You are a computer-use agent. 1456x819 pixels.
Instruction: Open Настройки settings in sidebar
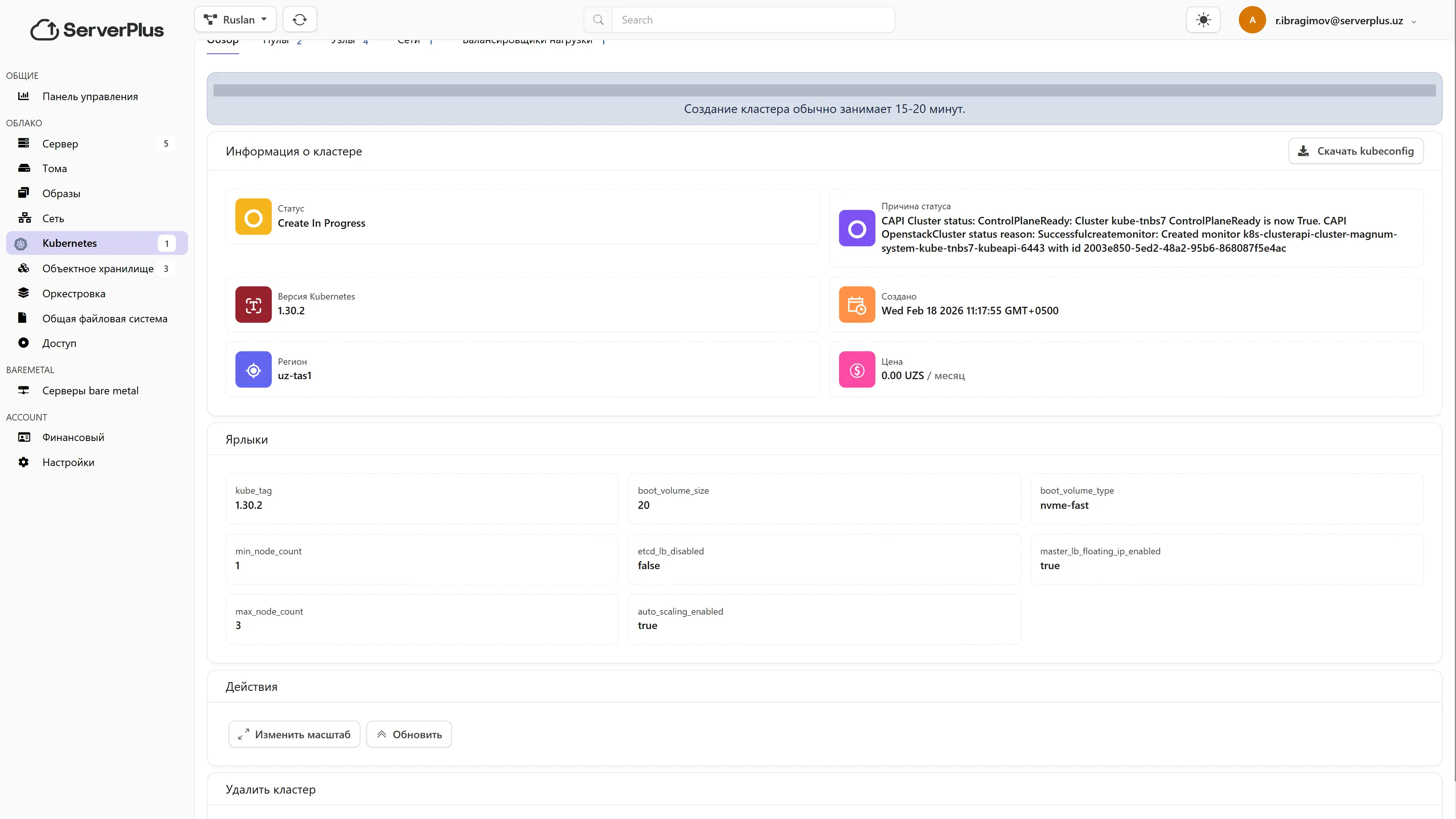pos(68,462)
